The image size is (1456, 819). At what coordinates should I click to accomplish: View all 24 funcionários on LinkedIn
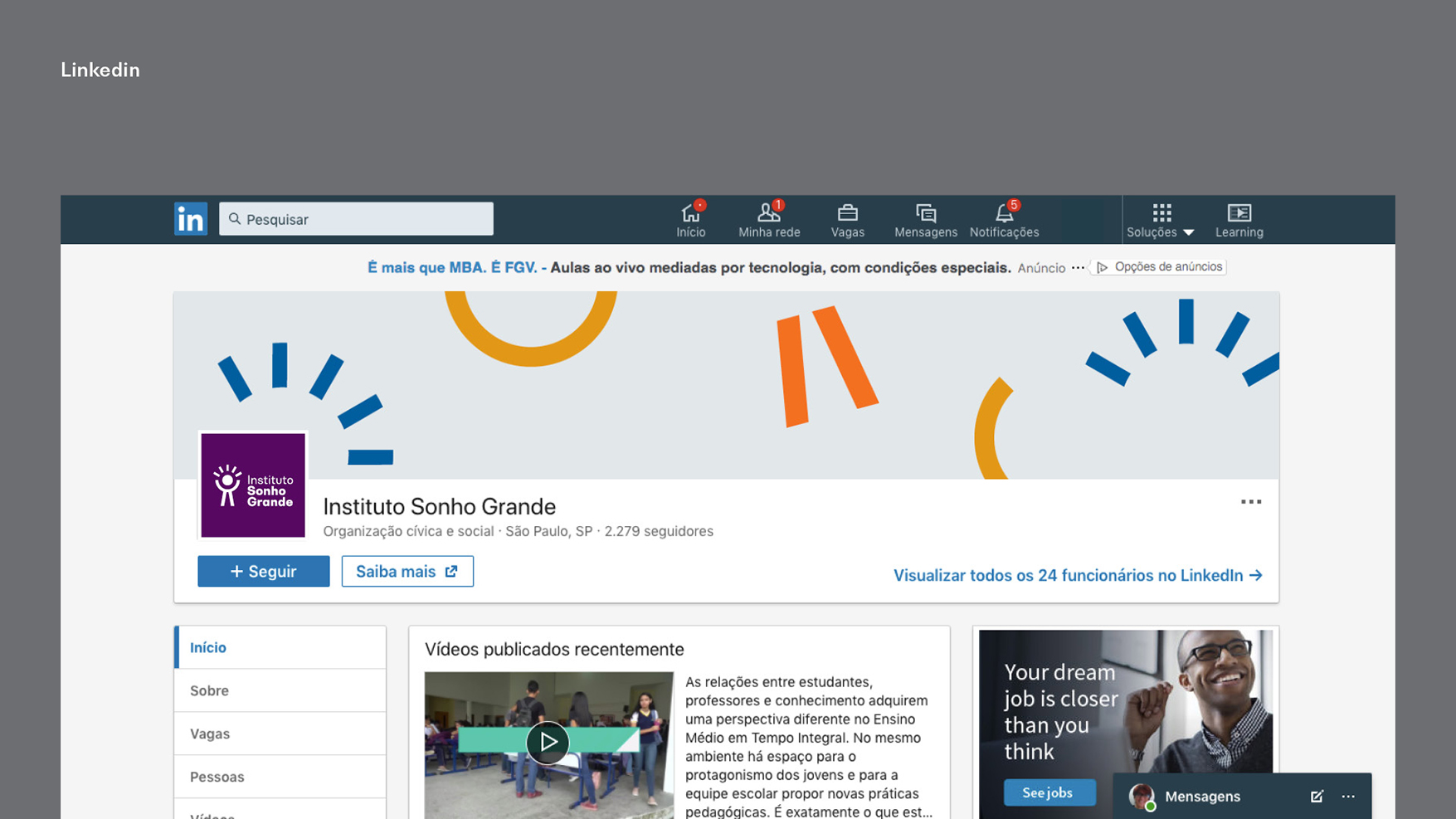(1077, 575)
